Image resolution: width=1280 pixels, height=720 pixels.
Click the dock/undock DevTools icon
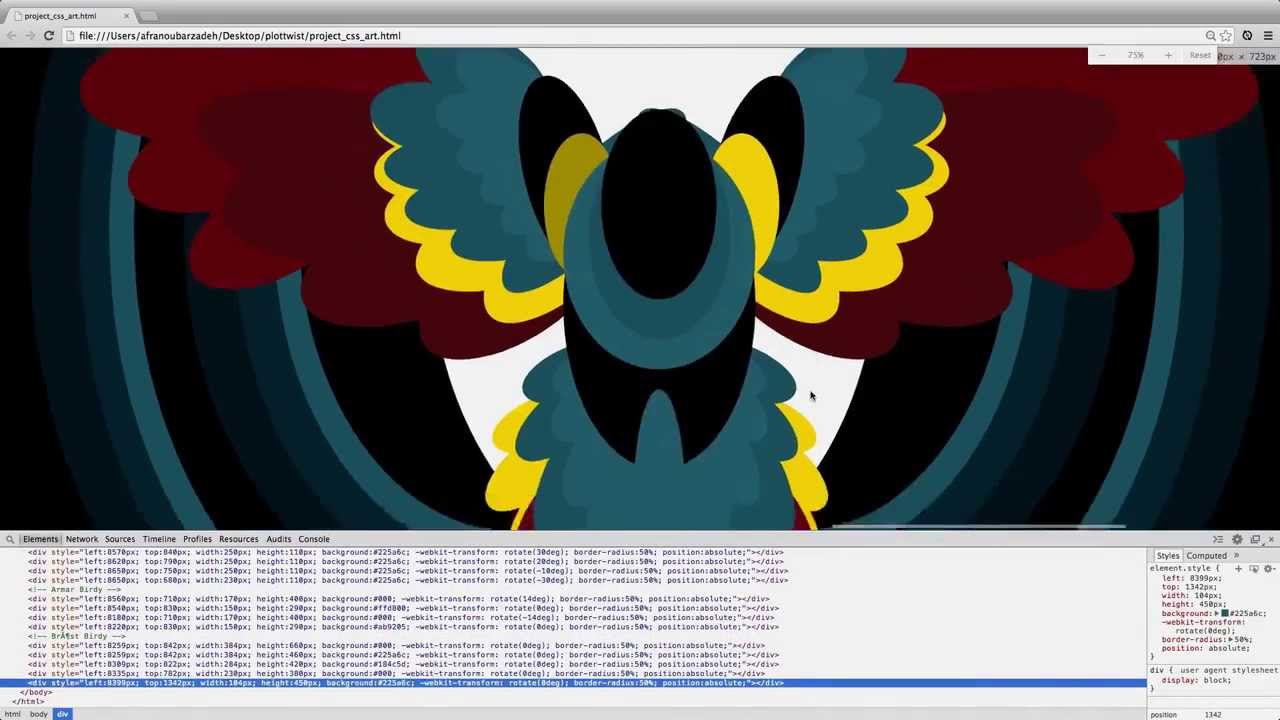pos(1255,540)
